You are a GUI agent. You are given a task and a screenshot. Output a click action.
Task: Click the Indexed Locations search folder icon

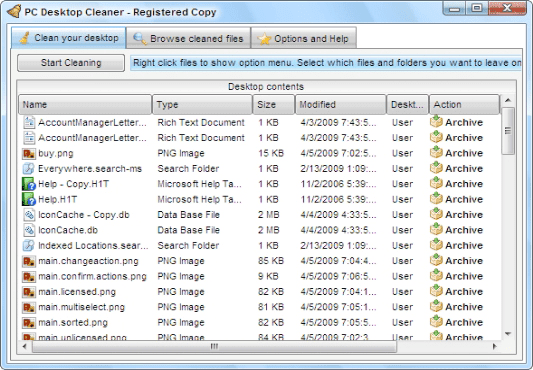pyautogui.click(x=29, y=246)
